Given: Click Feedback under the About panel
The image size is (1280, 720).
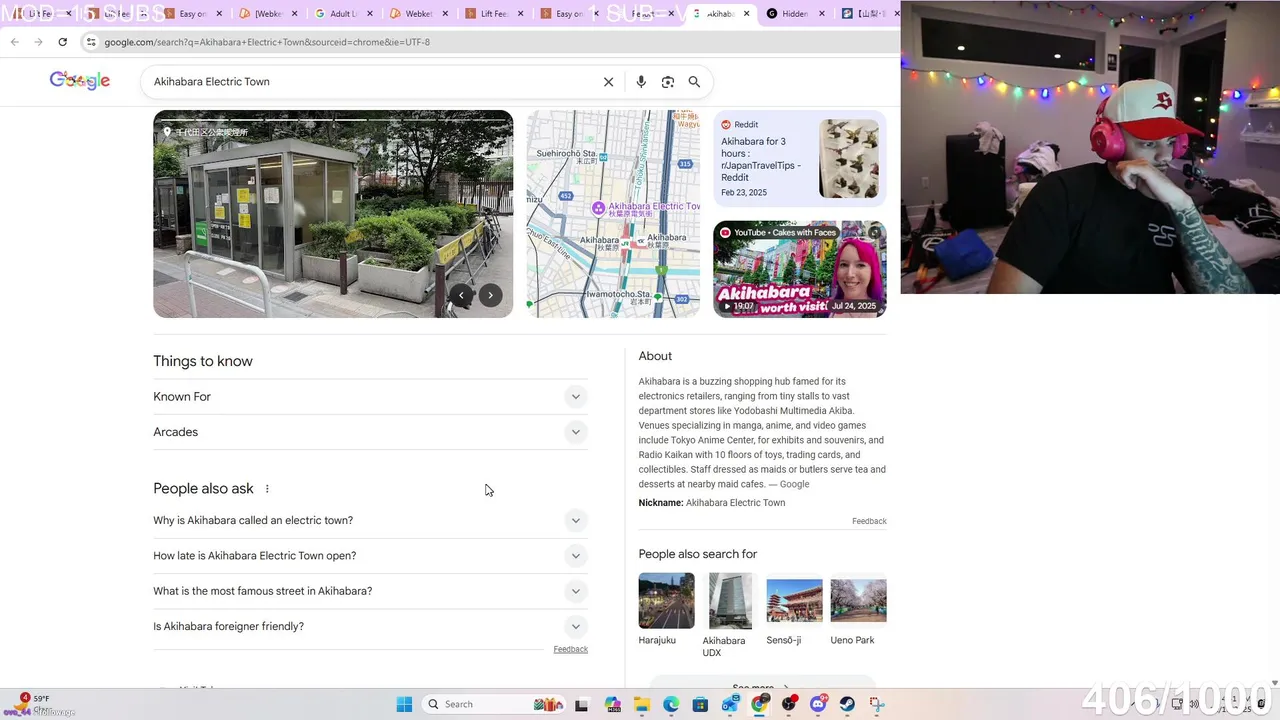Looking at the screenshot, I should [x=869, y=521].
